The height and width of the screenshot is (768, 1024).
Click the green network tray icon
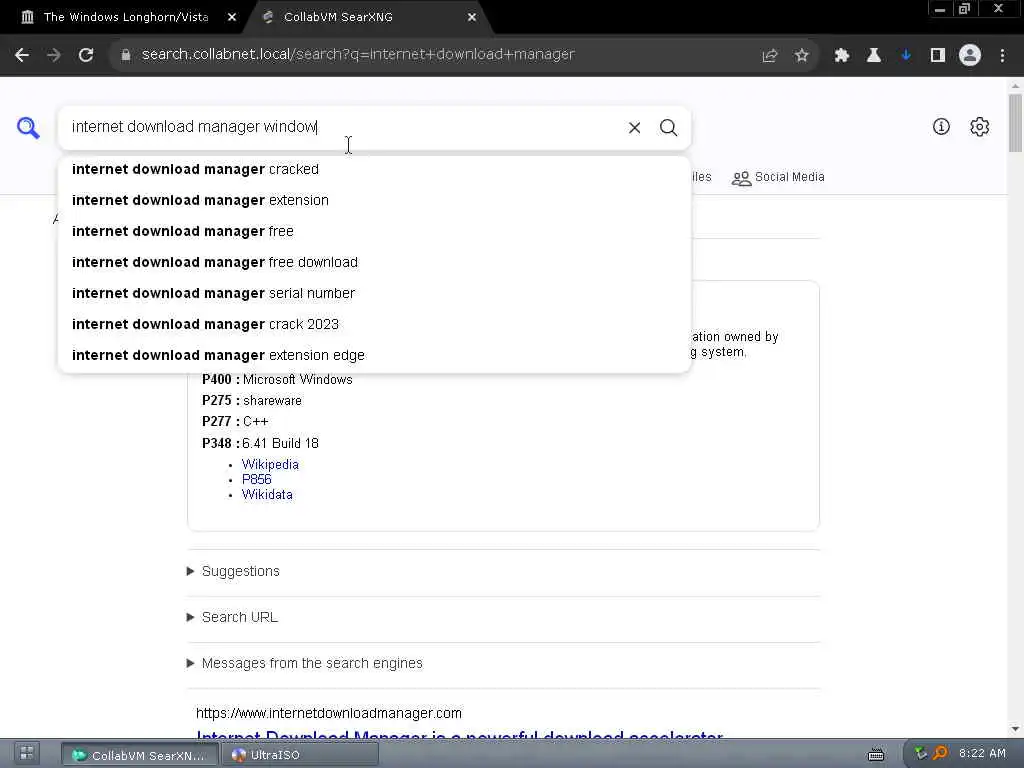(x=921, y=754)
